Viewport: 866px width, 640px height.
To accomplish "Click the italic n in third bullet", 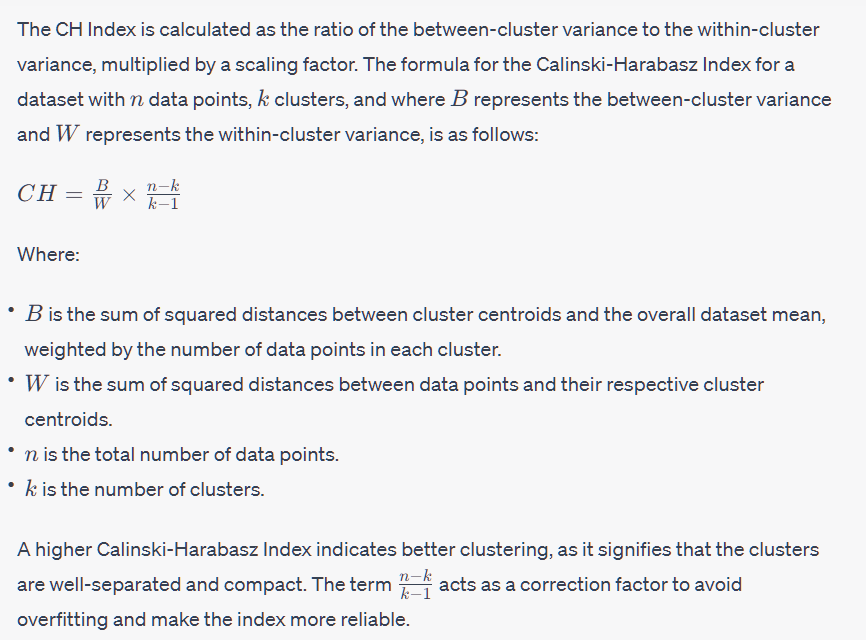I will tap(31, 456).
